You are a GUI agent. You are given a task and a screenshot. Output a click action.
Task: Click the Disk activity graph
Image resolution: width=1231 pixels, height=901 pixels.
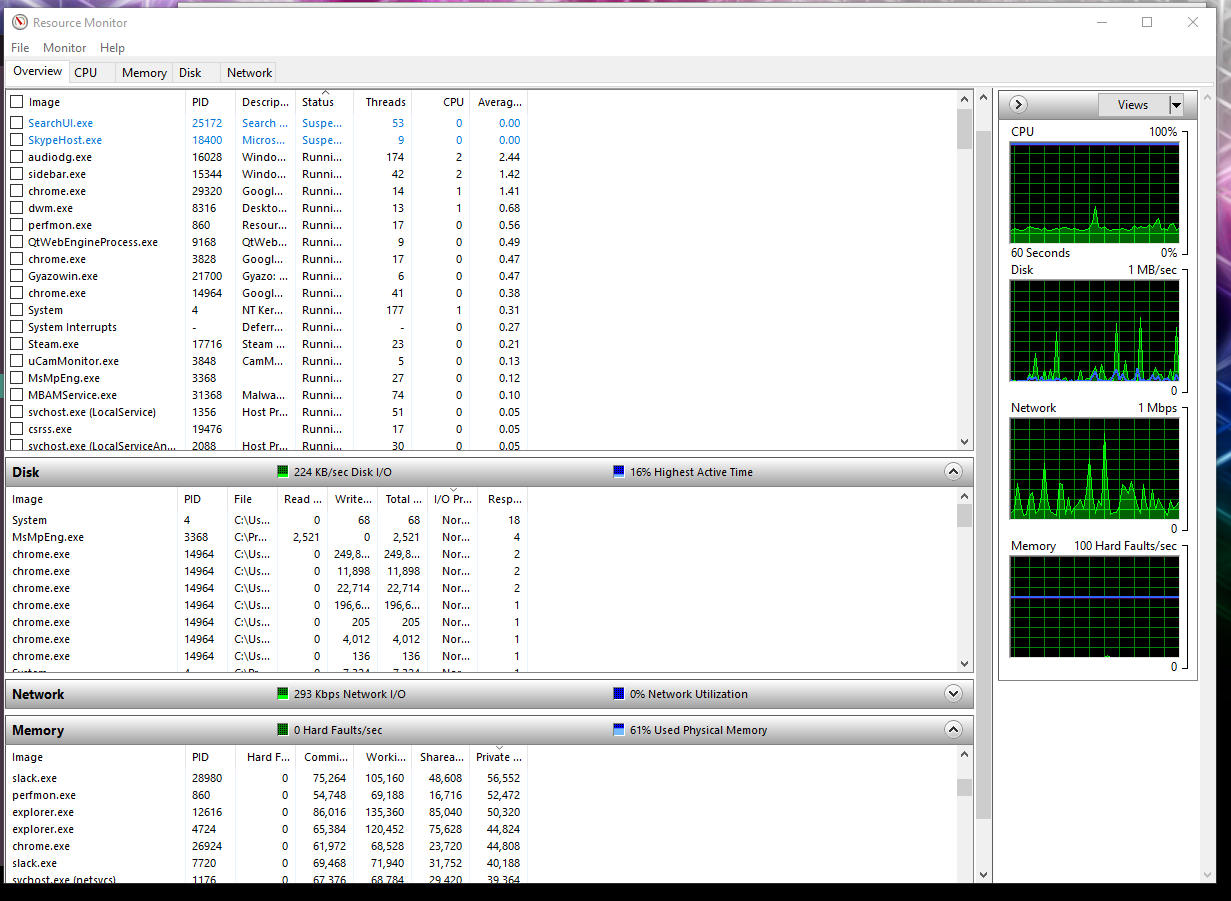(x=1094, y=330)
